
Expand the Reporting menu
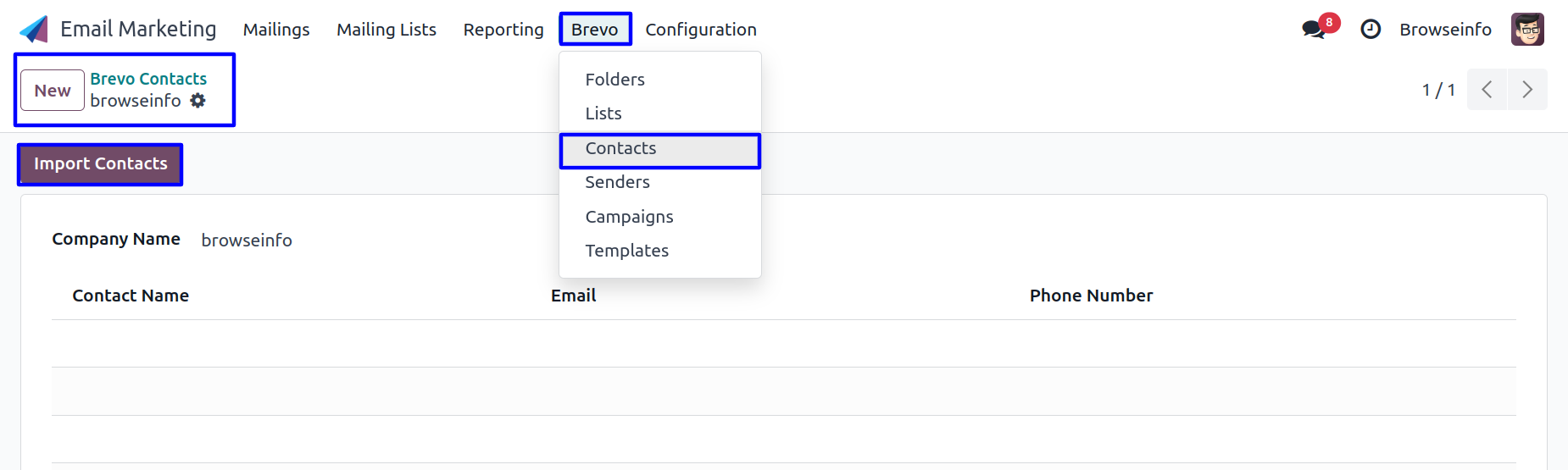click(503, 30)
